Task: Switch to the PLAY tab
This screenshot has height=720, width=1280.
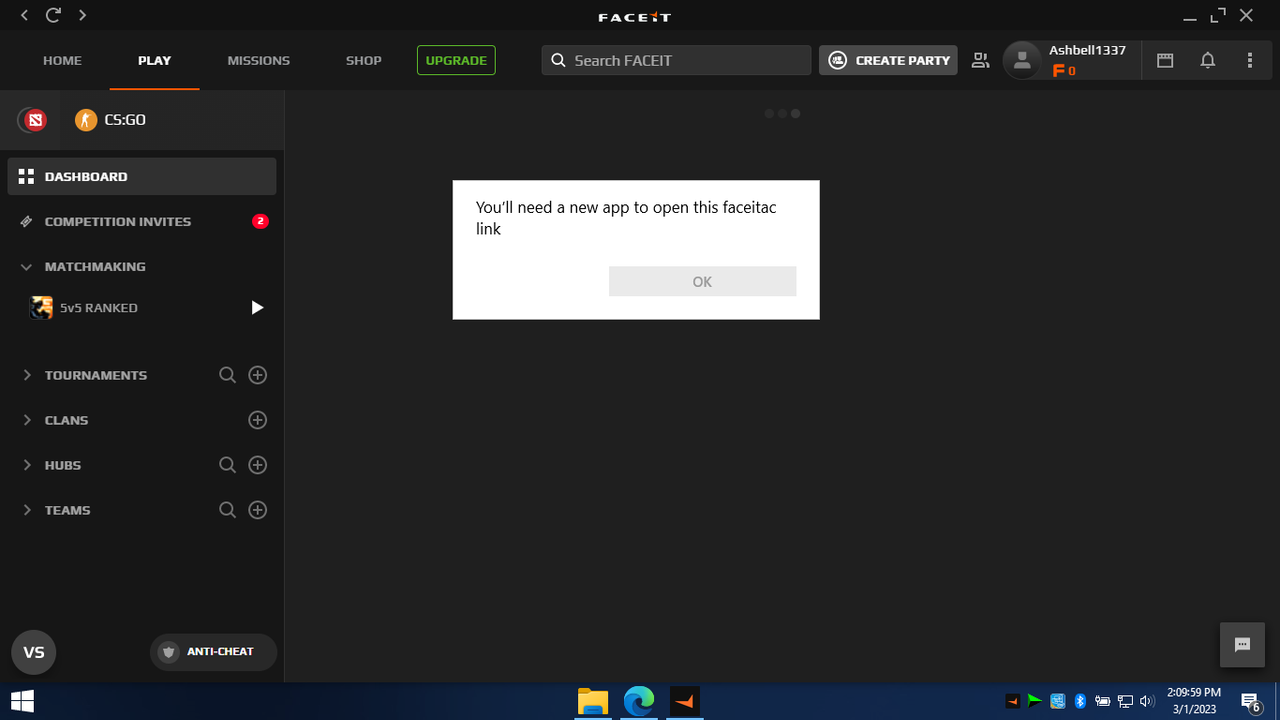Action: pos(154,60)
